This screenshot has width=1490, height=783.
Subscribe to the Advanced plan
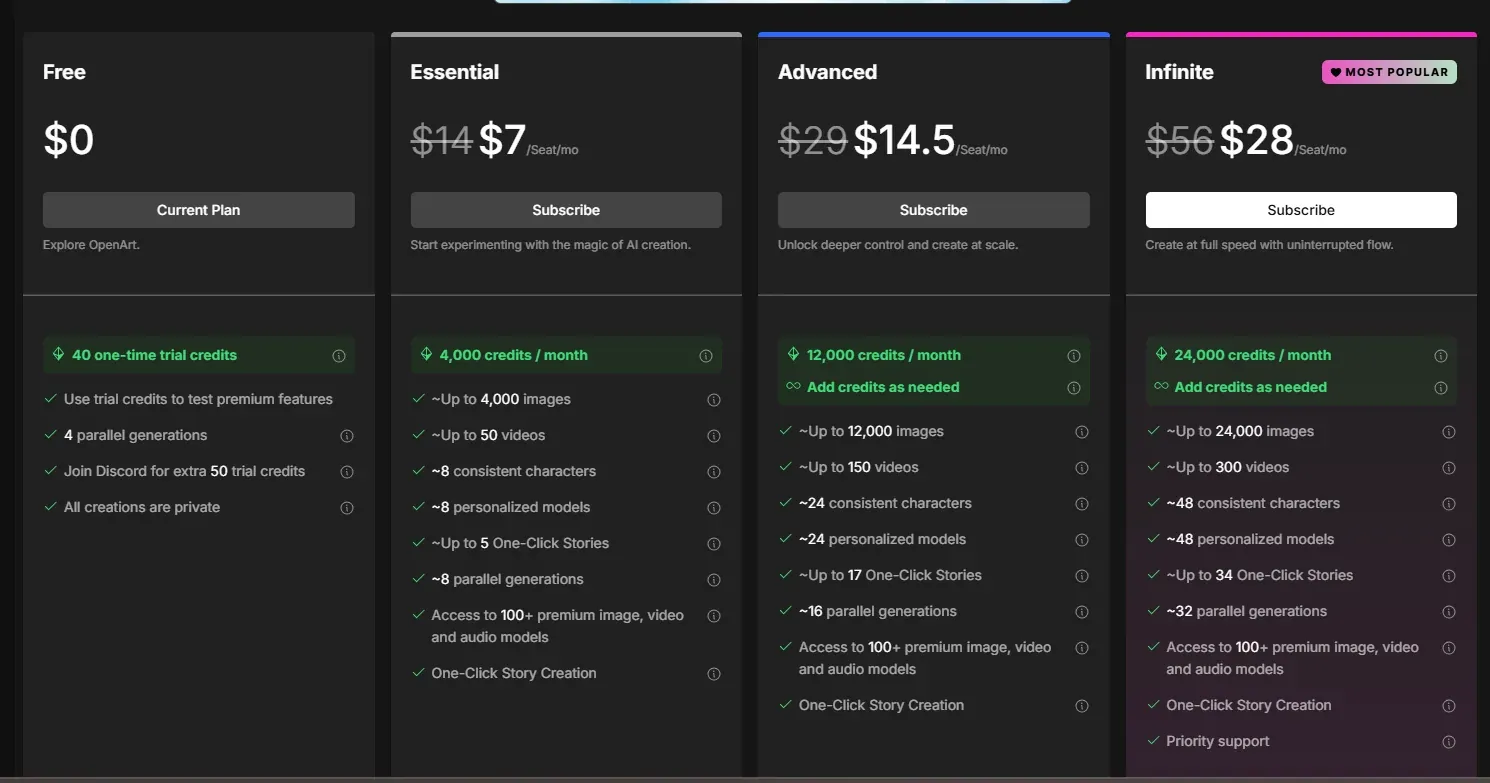tap(933, 210)
